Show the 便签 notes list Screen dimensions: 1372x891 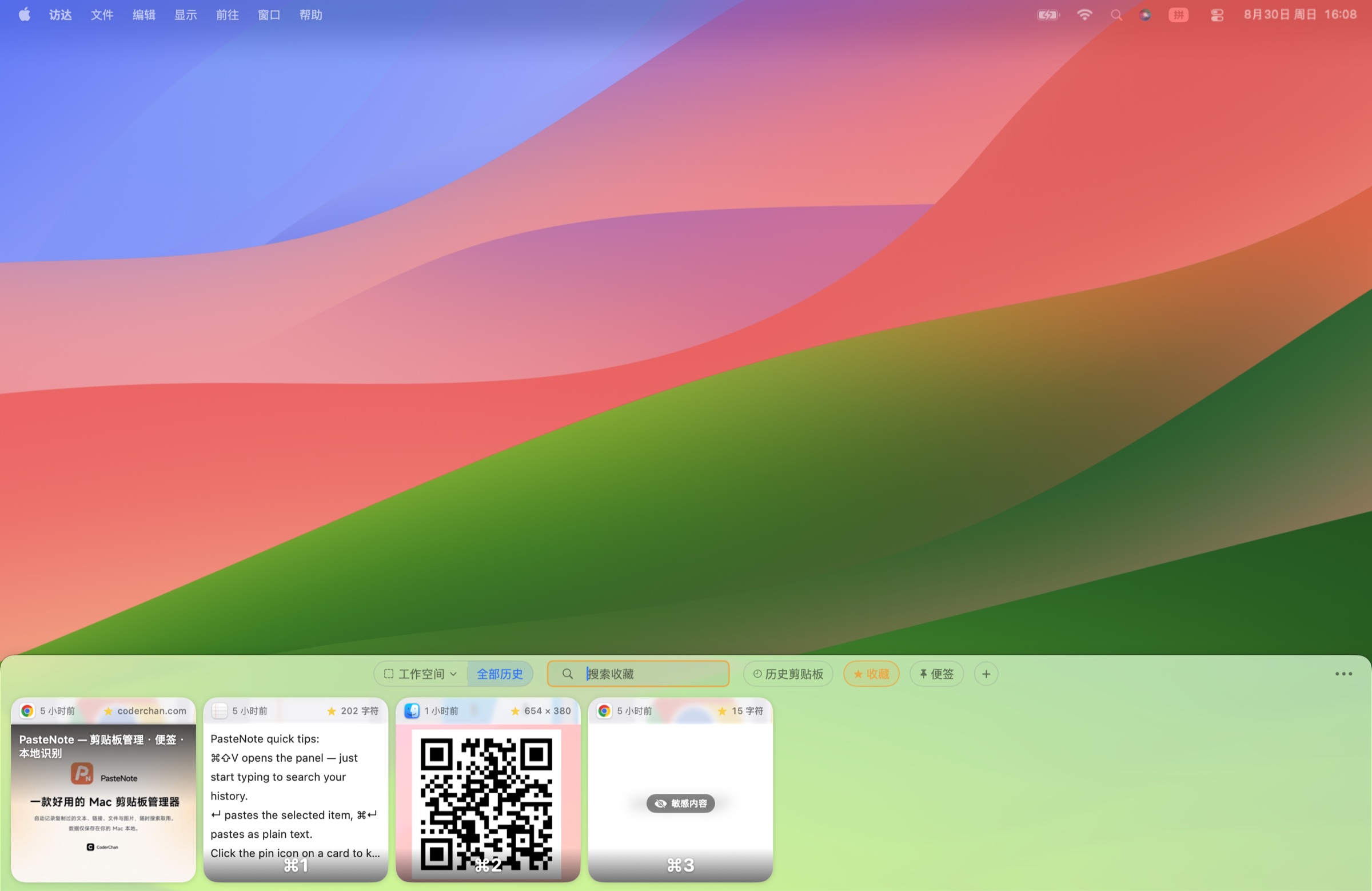(936, 674)
